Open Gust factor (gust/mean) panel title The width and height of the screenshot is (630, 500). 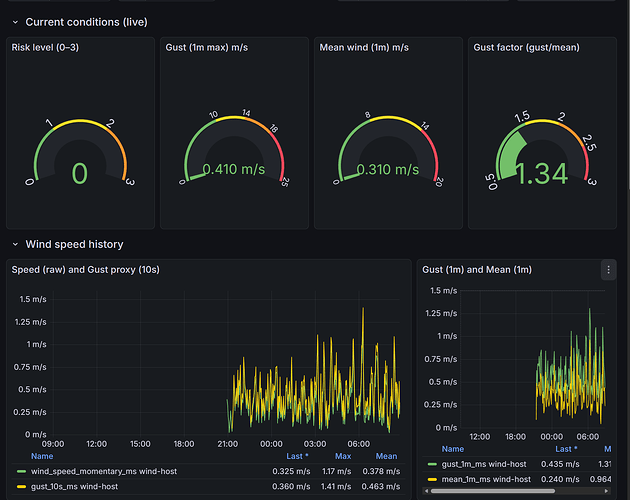tap(526, 46)
